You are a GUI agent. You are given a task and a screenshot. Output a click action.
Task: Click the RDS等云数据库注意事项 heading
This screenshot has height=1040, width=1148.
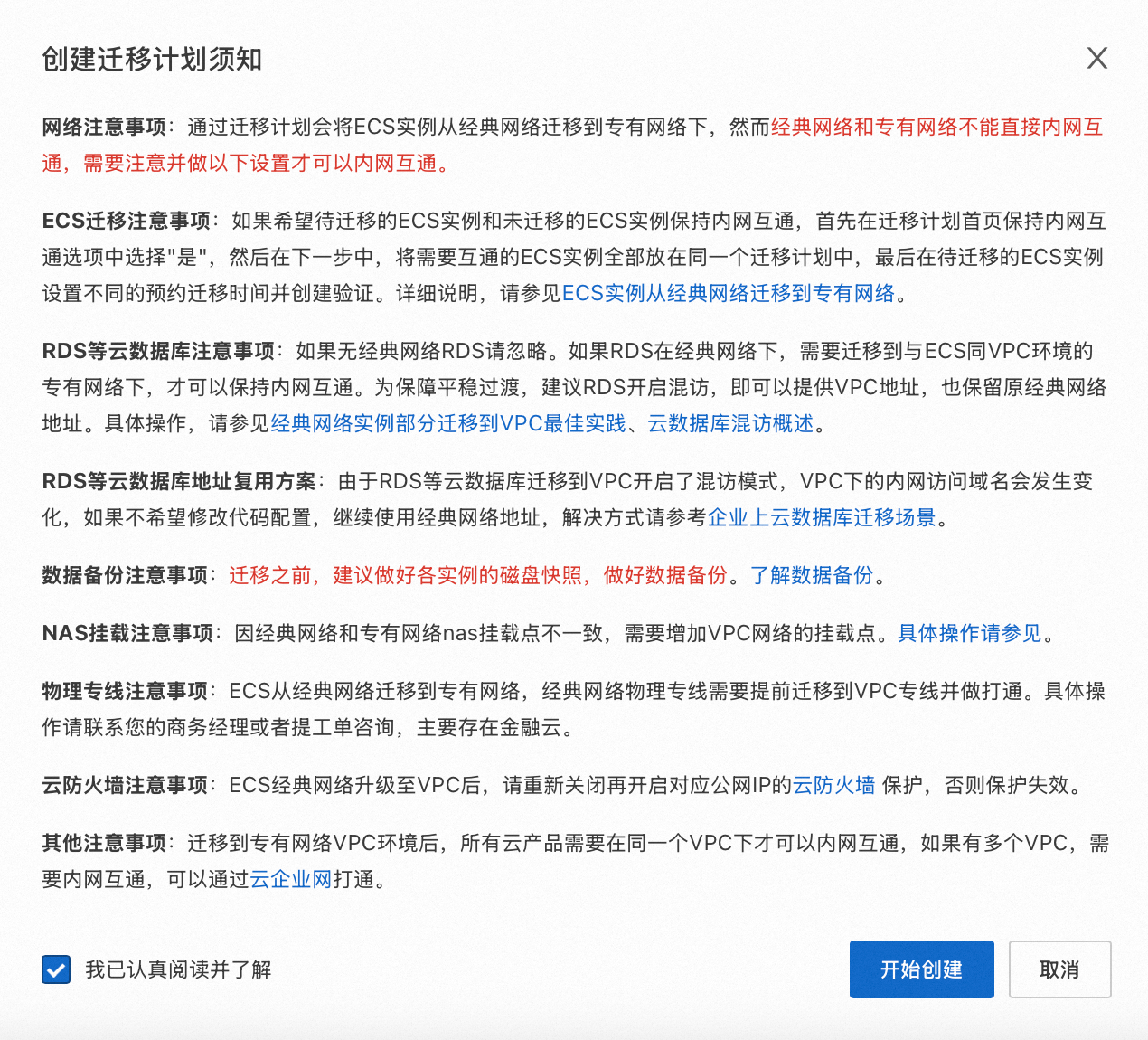tap(158, 351)
